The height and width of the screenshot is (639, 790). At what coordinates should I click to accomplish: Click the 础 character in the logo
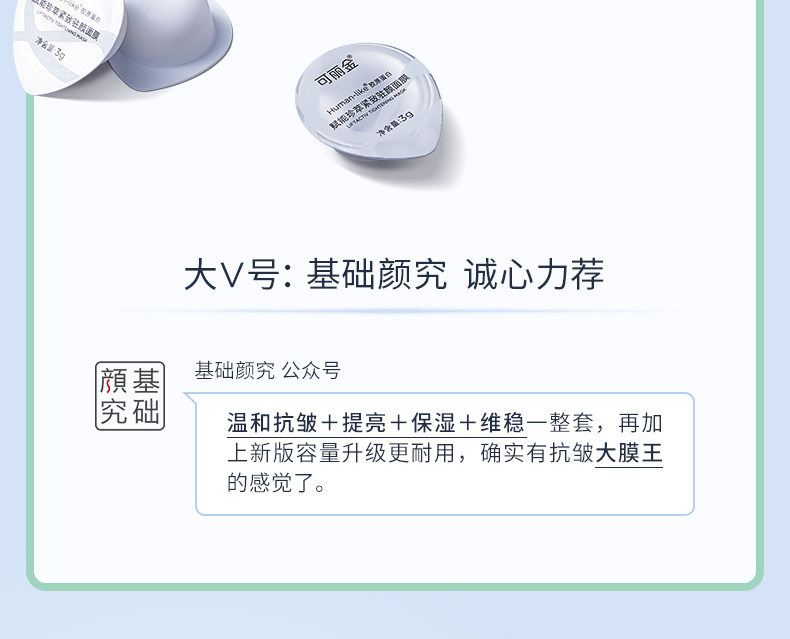[x=147, y=412]
